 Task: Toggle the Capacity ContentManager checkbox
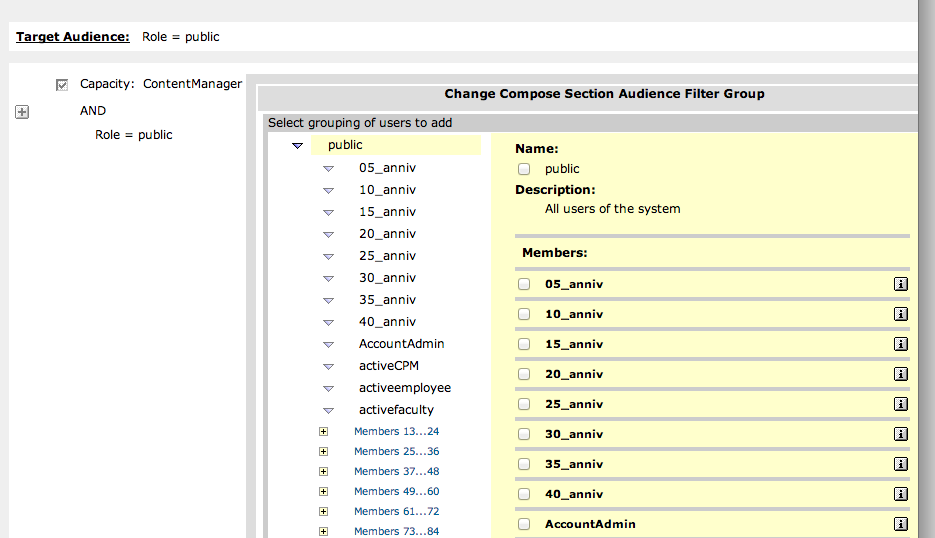62,85
